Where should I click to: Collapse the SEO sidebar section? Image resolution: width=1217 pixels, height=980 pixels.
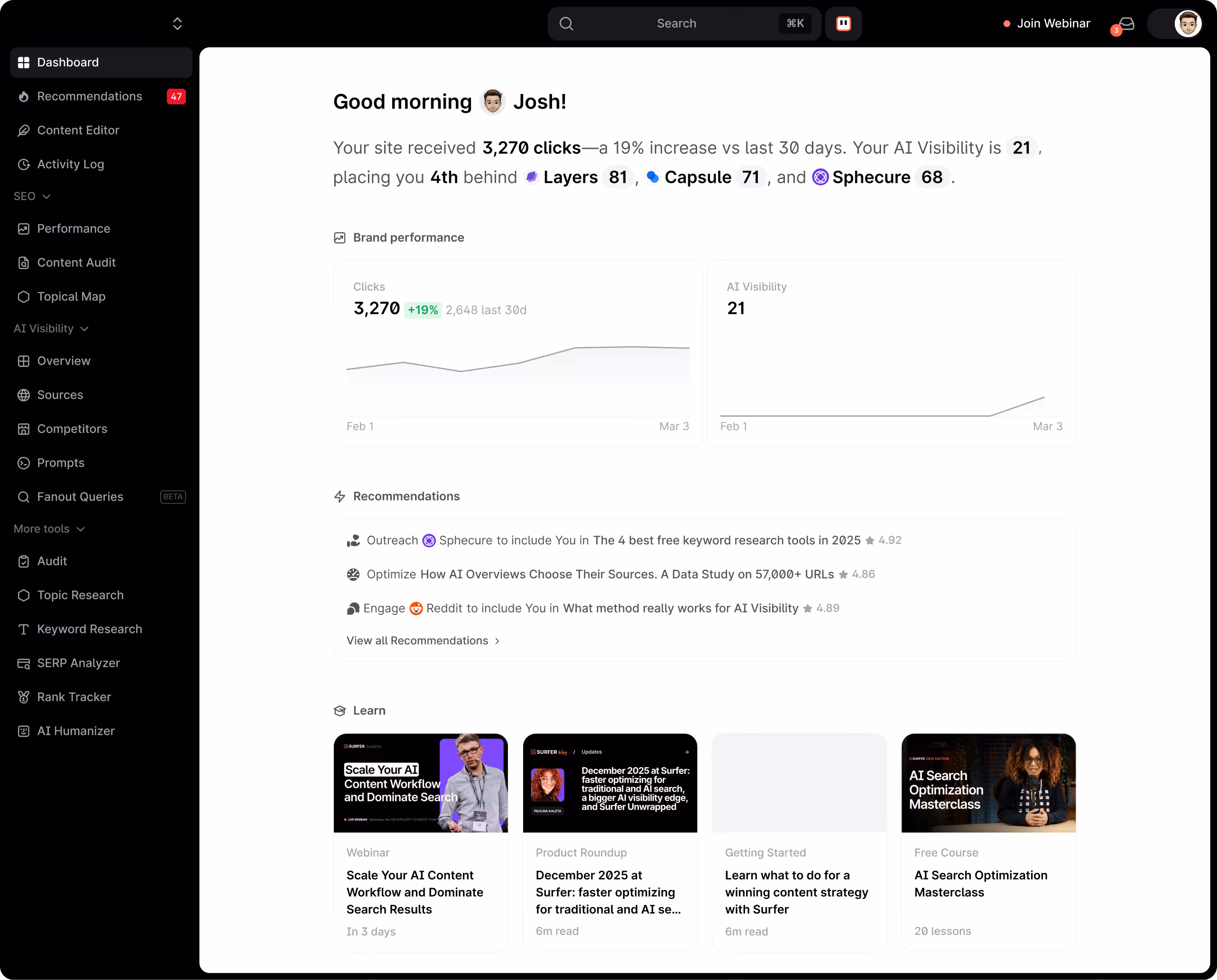(x=32, y=196)
